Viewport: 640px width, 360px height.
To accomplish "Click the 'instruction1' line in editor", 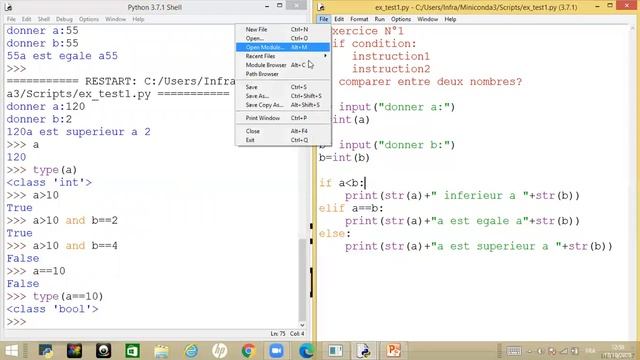I will 391,56.
